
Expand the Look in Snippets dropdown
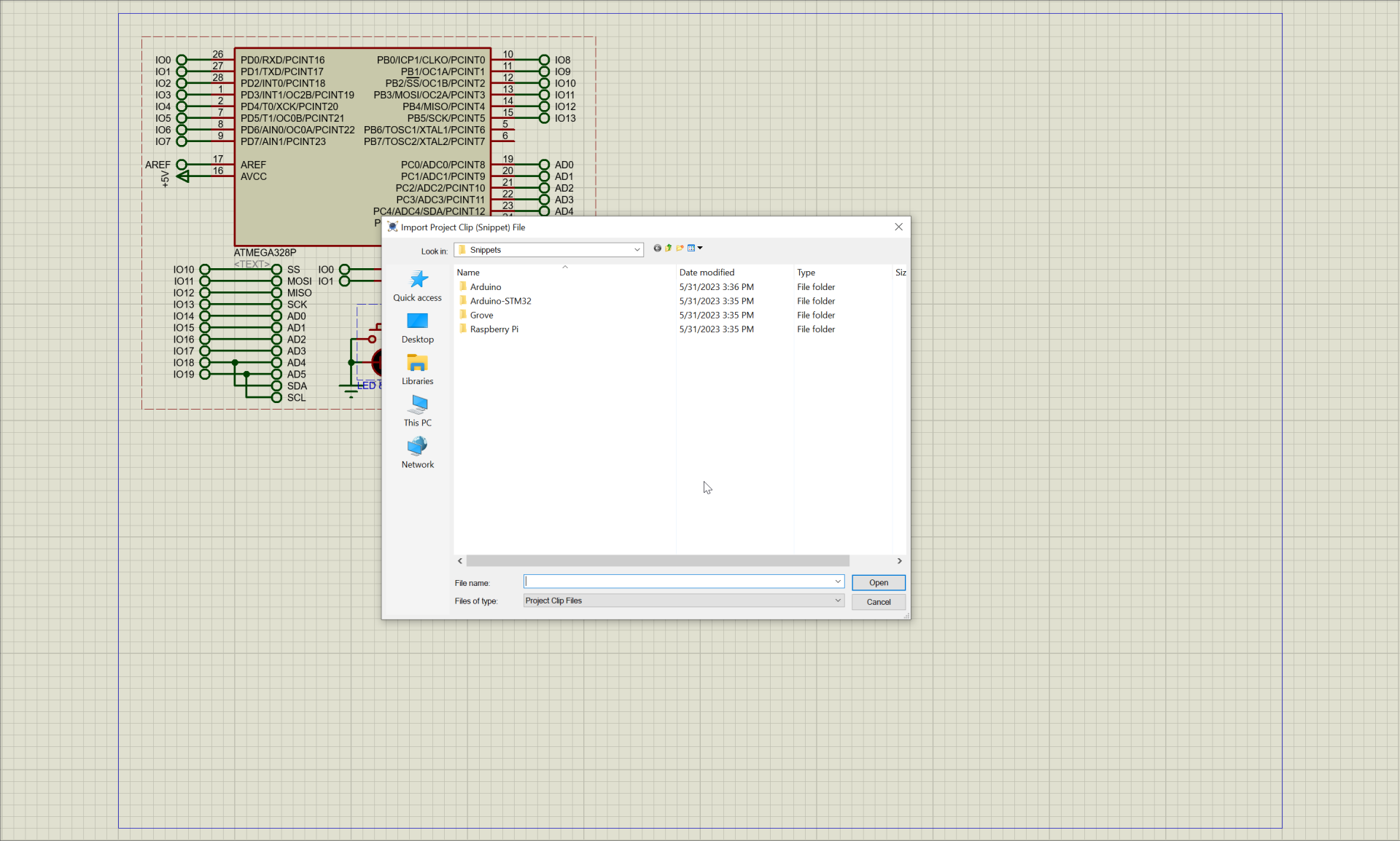[637, 250]
